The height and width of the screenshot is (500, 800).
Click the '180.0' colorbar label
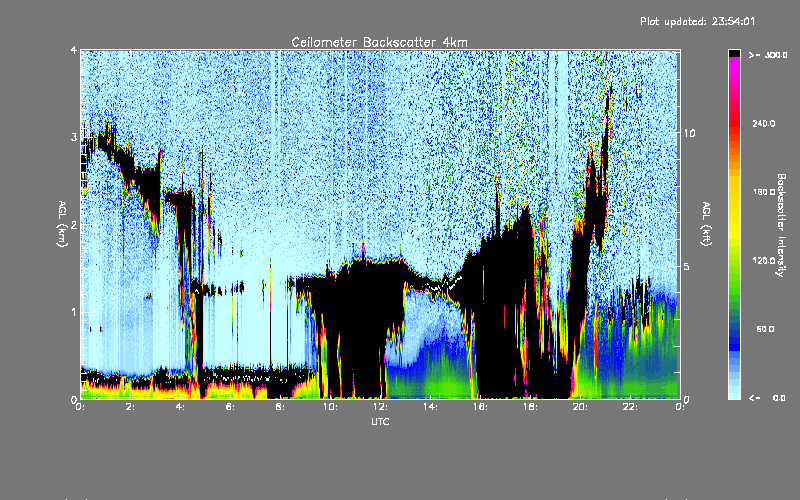point(764,192)
